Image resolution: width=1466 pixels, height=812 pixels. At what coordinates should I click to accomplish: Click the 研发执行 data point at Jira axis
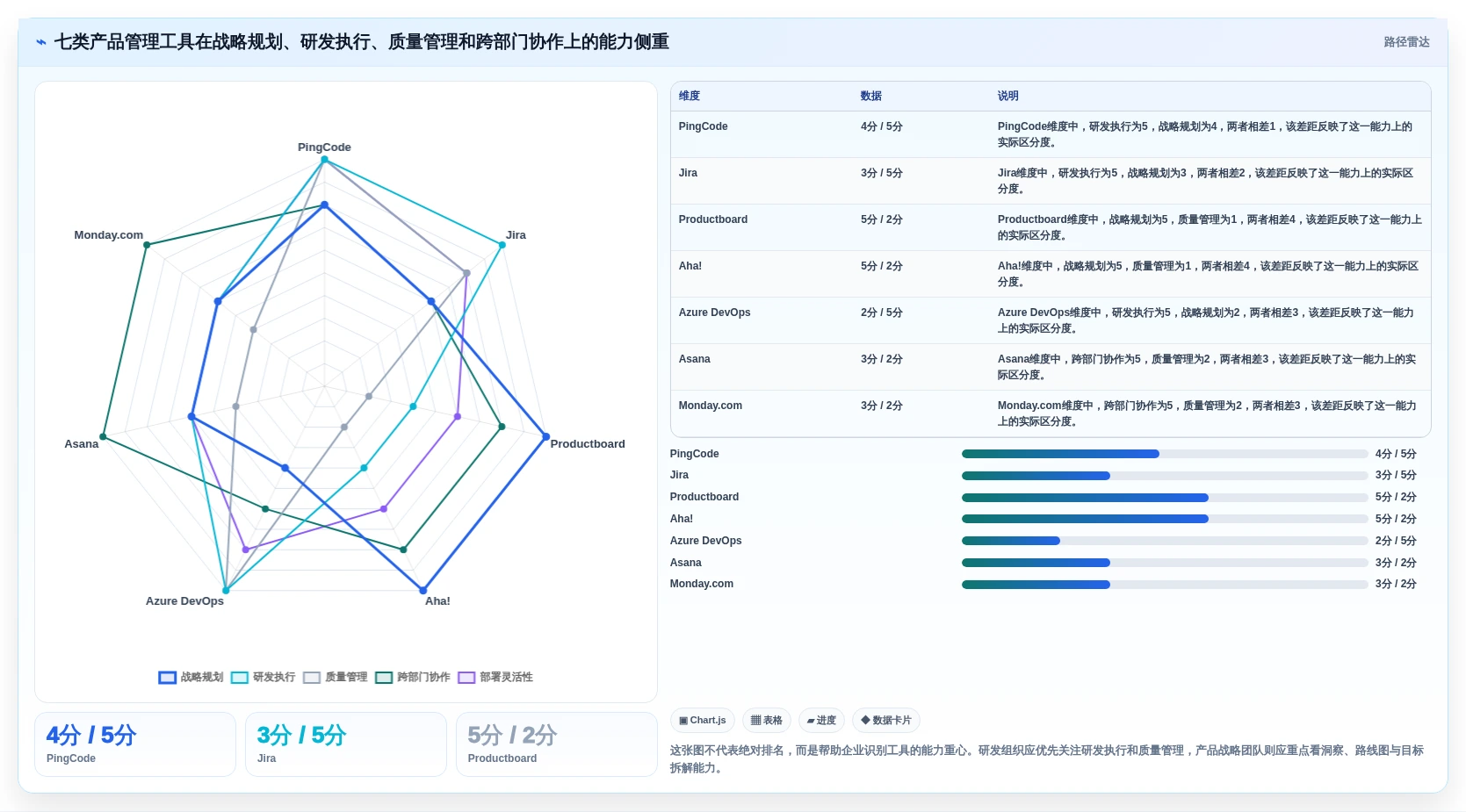(x=502, y=245)
